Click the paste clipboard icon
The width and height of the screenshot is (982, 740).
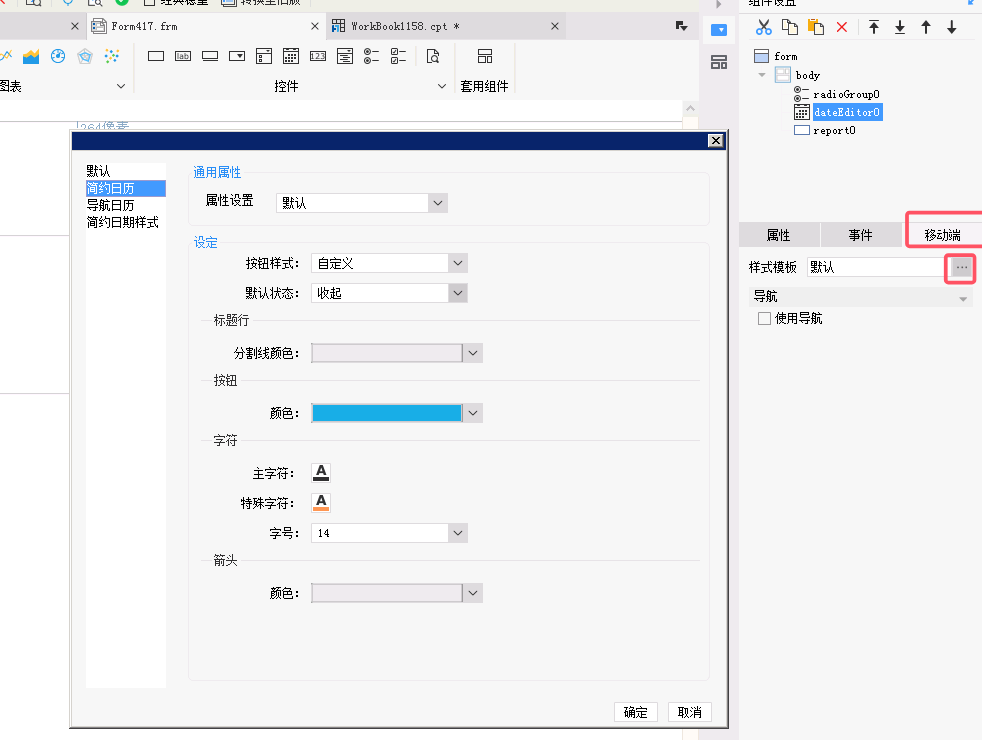pyautogui.click(x=815, y=27)
